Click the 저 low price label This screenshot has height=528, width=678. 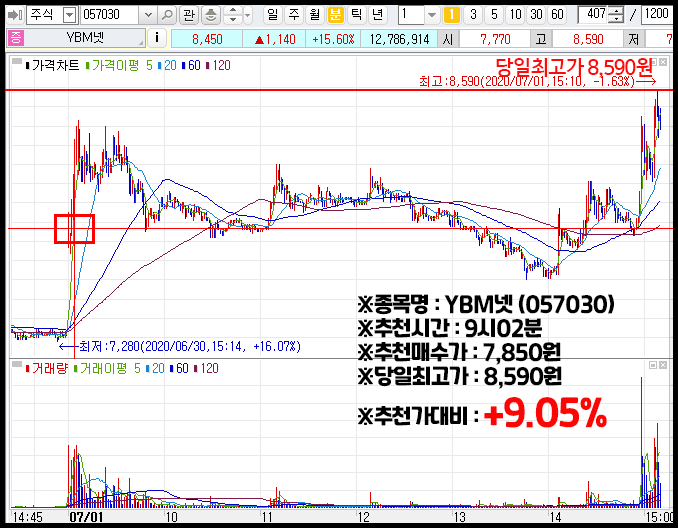634,39
